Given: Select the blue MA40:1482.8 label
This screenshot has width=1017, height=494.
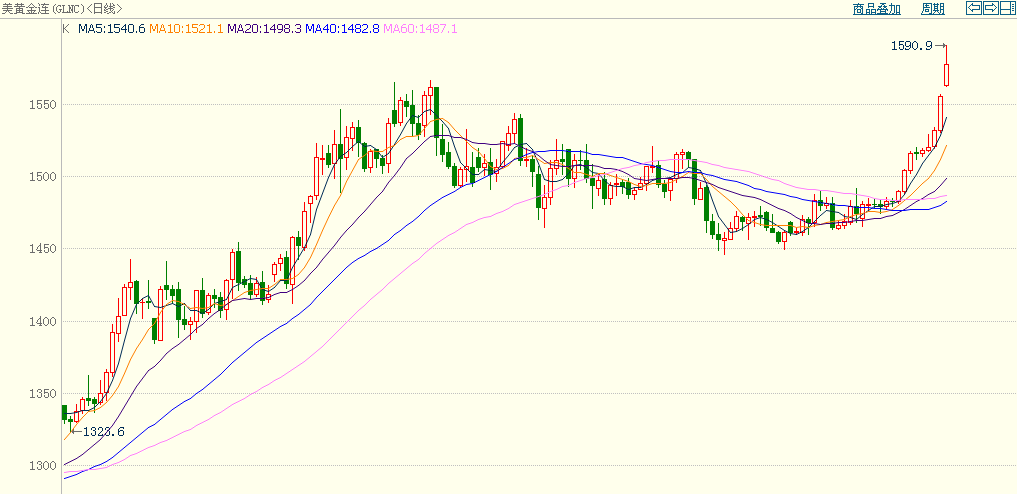Looking at the screenshot, I should [342, 29].
